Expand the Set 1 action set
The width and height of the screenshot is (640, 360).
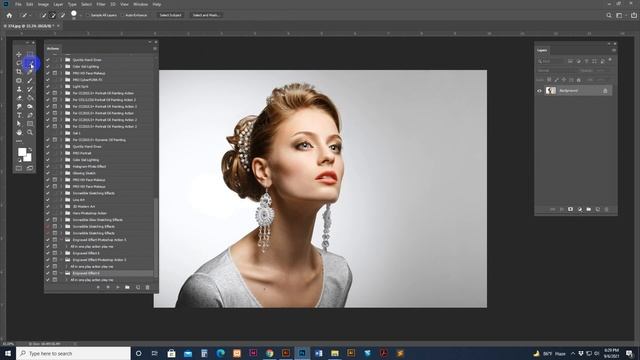(61, 133)
